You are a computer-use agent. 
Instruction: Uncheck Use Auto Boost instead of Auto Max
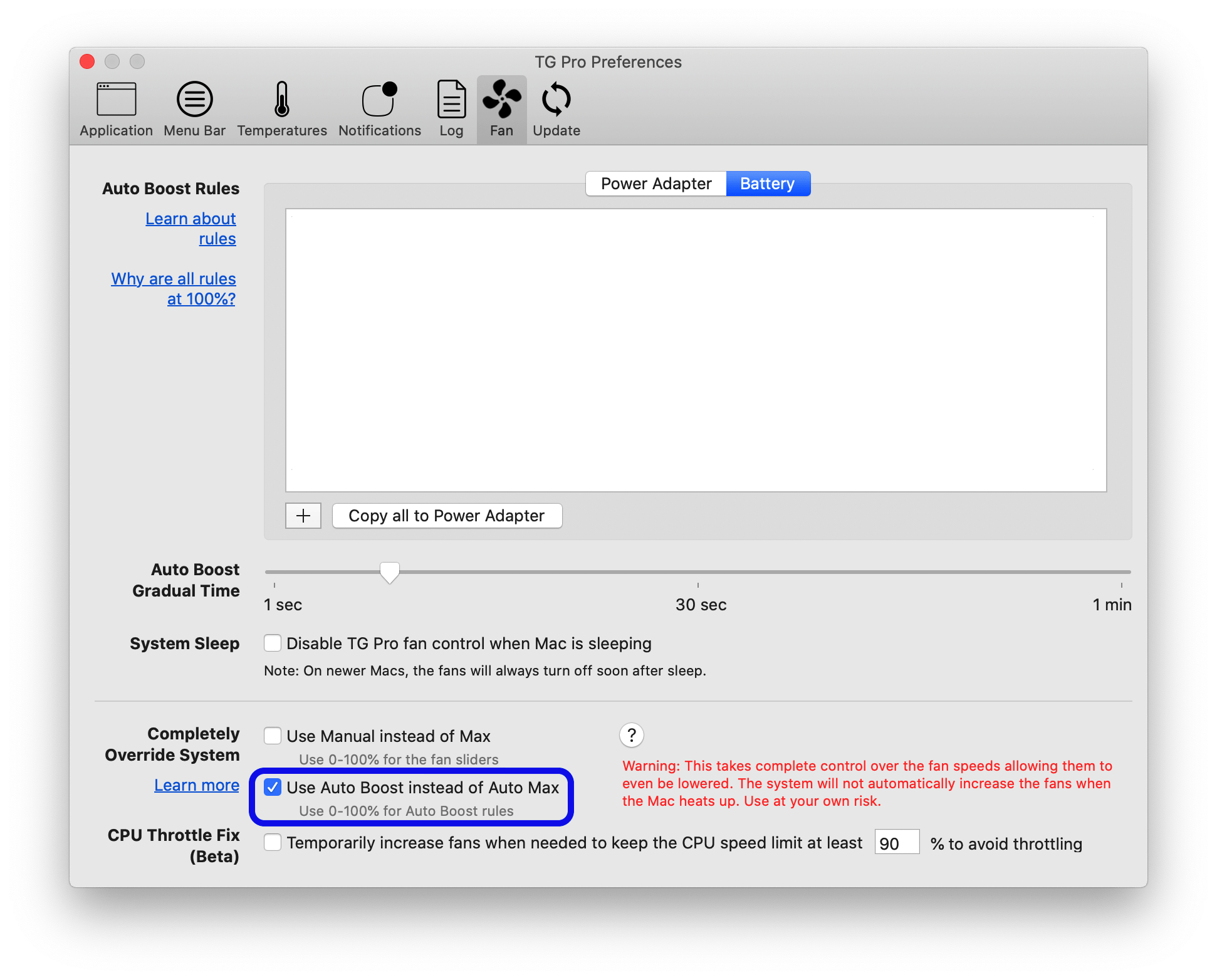point(273,787)
